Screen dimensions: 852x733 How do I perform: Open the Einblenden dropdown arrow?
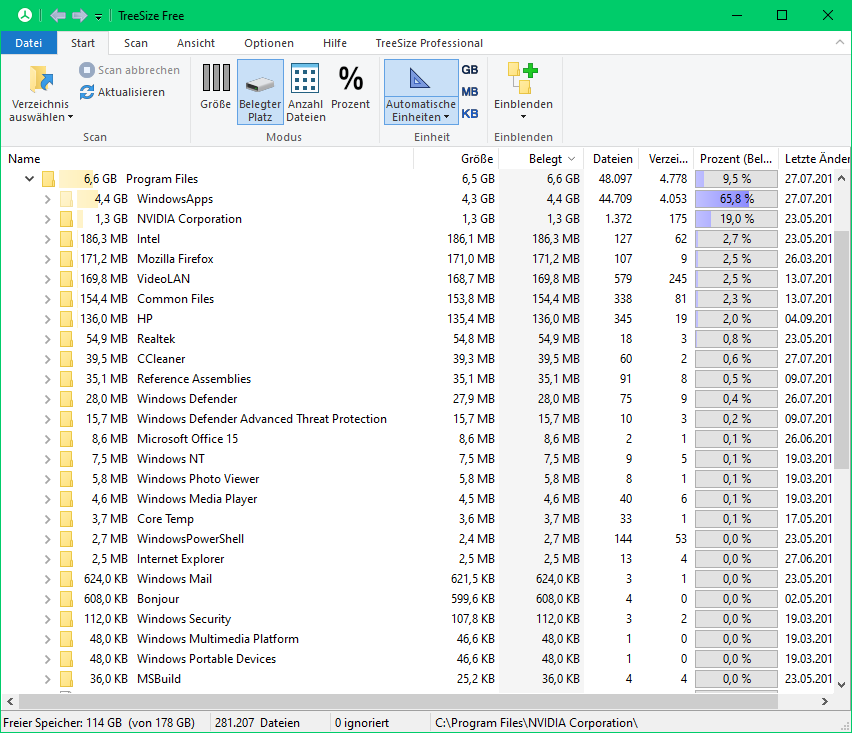(x=523, y=117)
